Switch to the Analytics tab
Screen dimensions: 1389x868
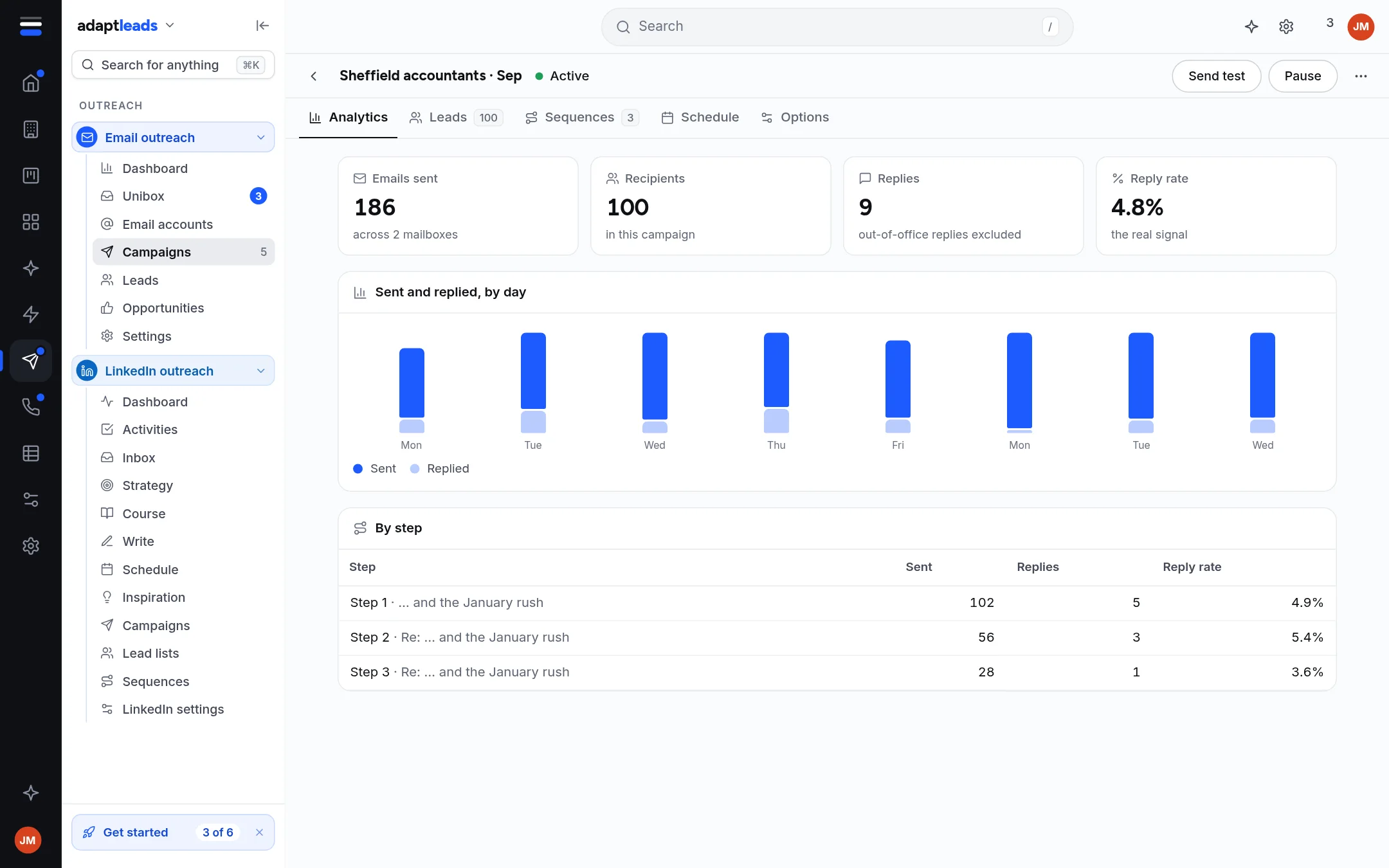coord(348,117)
